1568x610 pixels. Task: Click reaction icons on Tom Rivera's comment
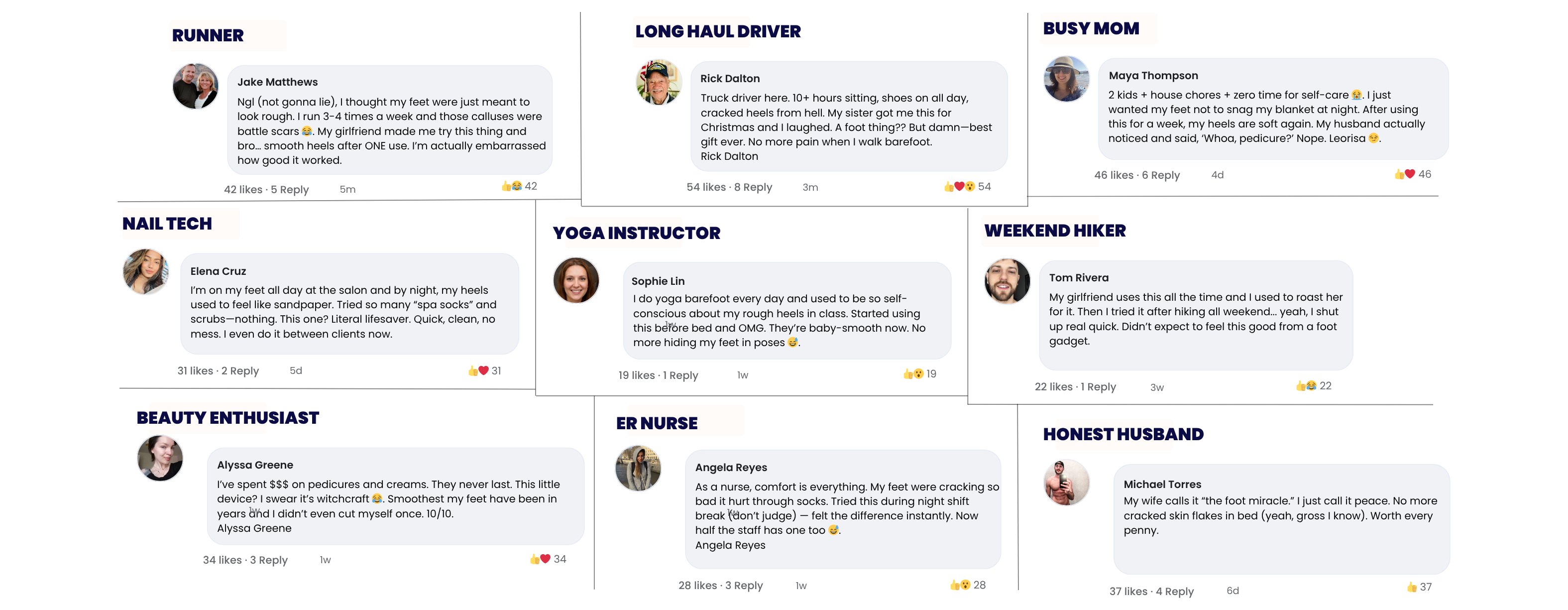pyautogui.click(x=1306, y=386)
